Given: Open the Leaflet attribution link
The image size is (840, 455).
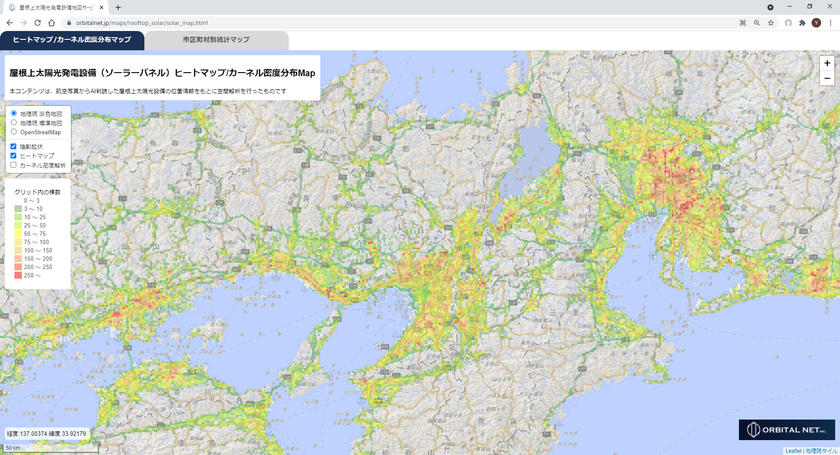Looking at the screenshot, I should [x=792, y=451].
